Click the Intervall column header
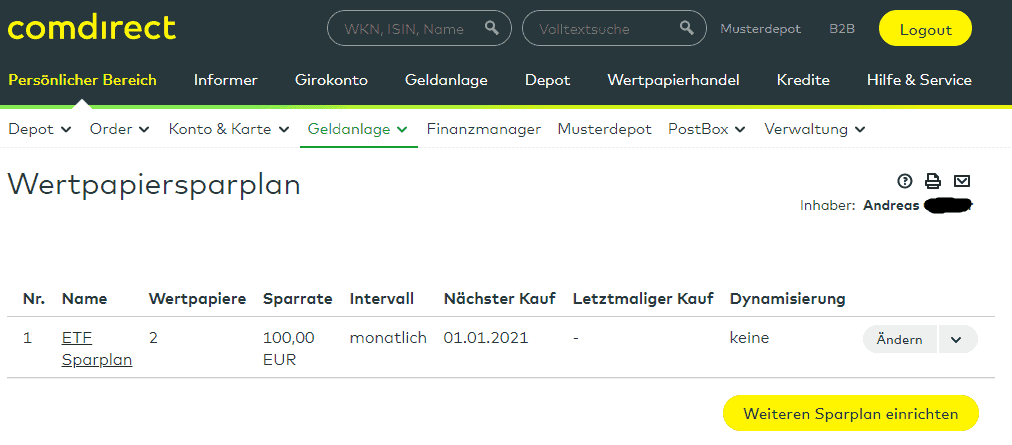This screenshot has height=445, width=1012. coord(381,299)
